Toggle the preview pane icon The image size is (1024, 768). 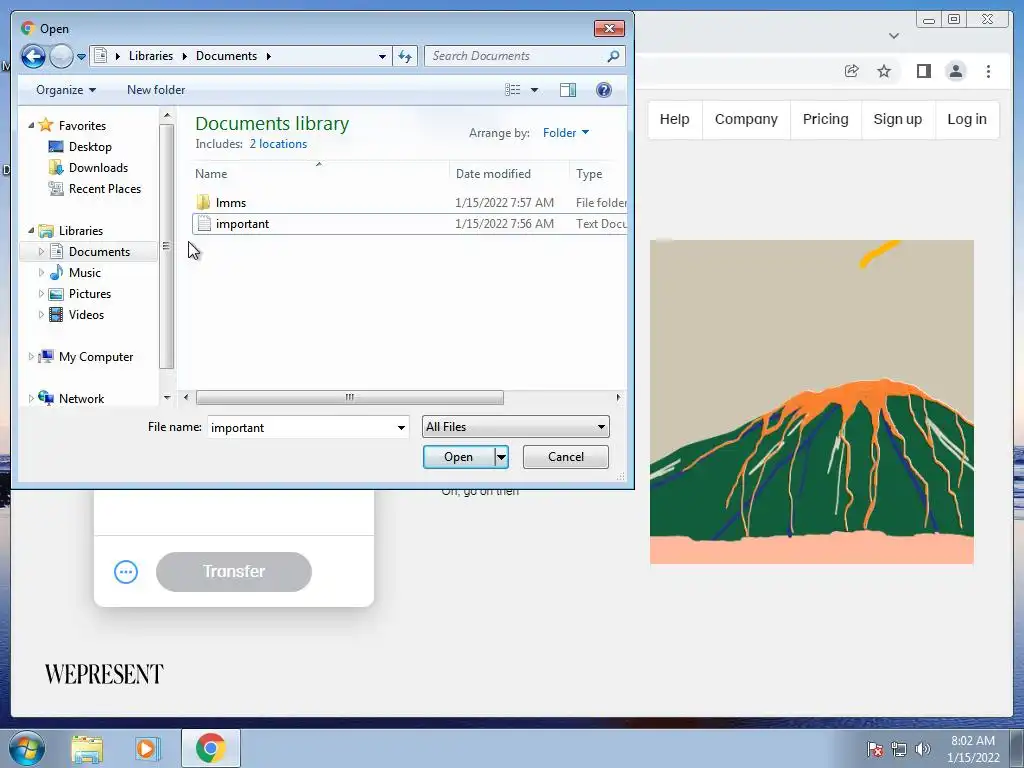tap(568, 90)
